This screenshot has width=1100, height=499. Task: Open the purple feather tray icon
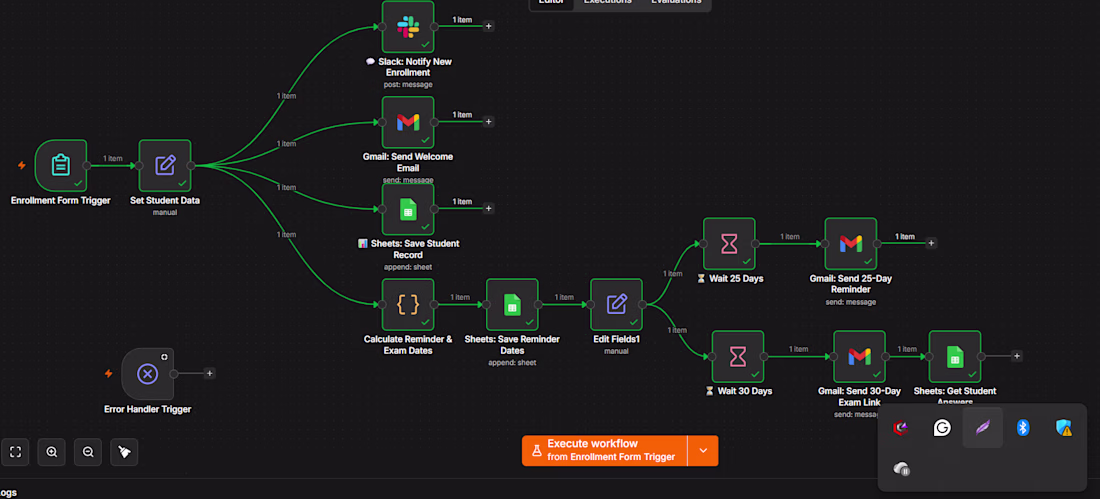[982, 427]
